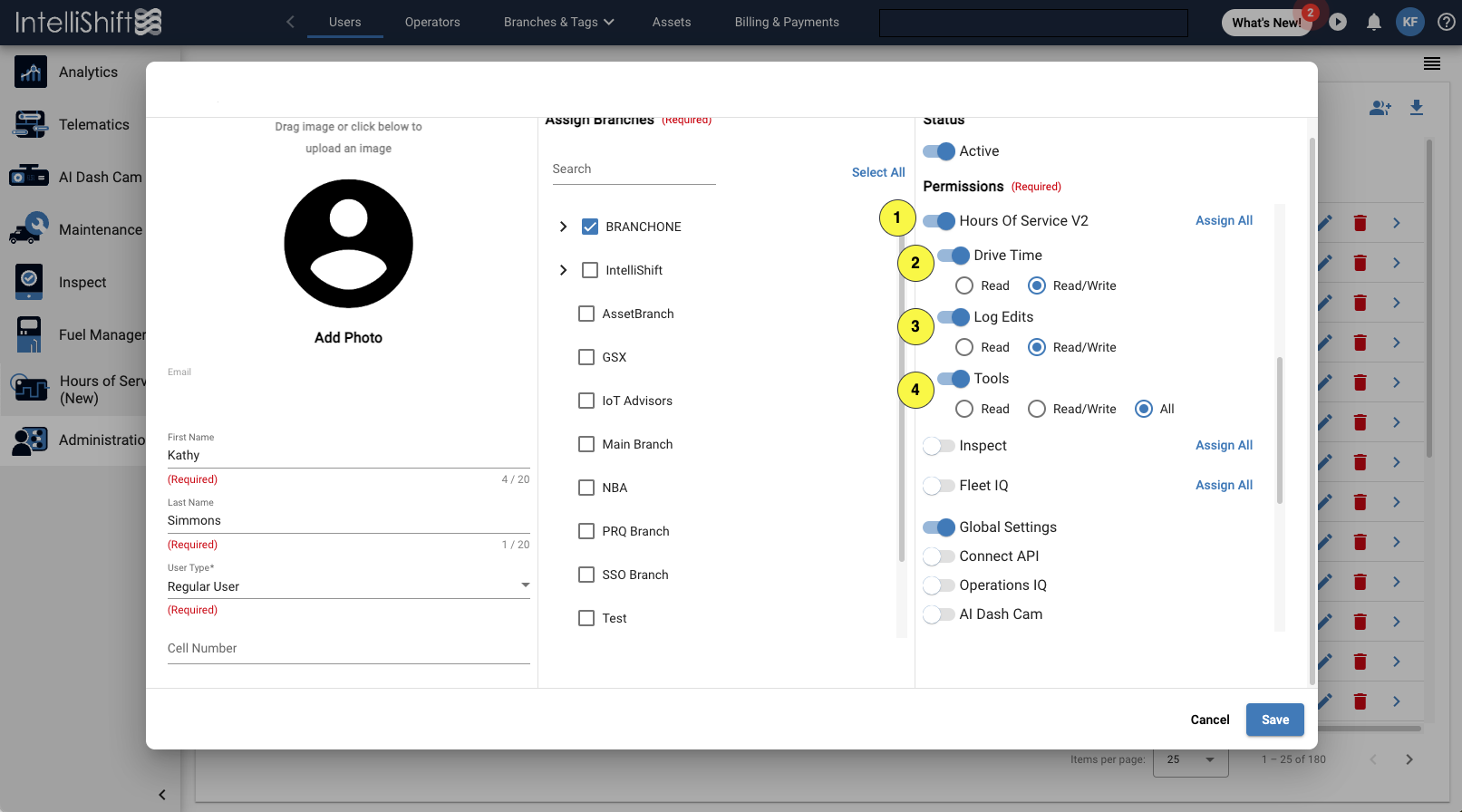Switch to the Billing & Payments tab
This screenshot has height=812, width=1462.
[x=787, y=22]
